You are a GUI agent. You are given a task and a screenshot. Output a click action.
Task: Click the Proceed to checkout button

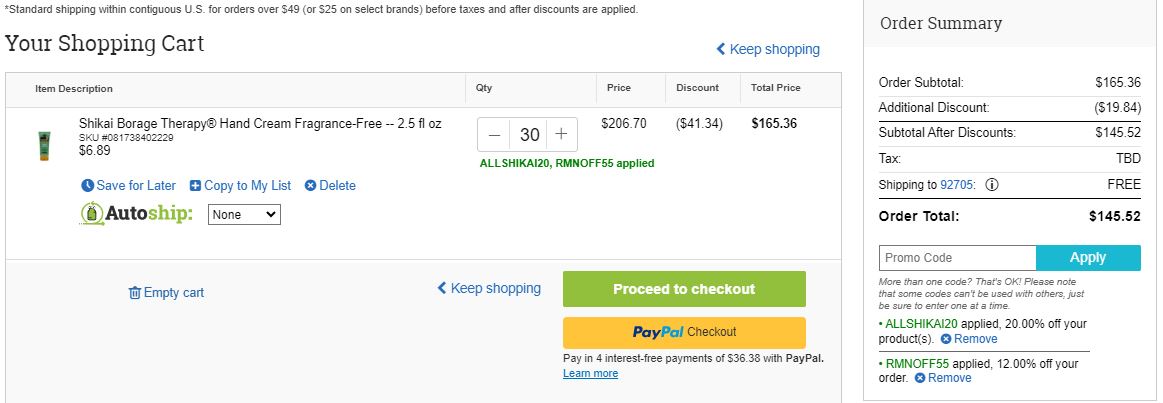click(684, 289)
